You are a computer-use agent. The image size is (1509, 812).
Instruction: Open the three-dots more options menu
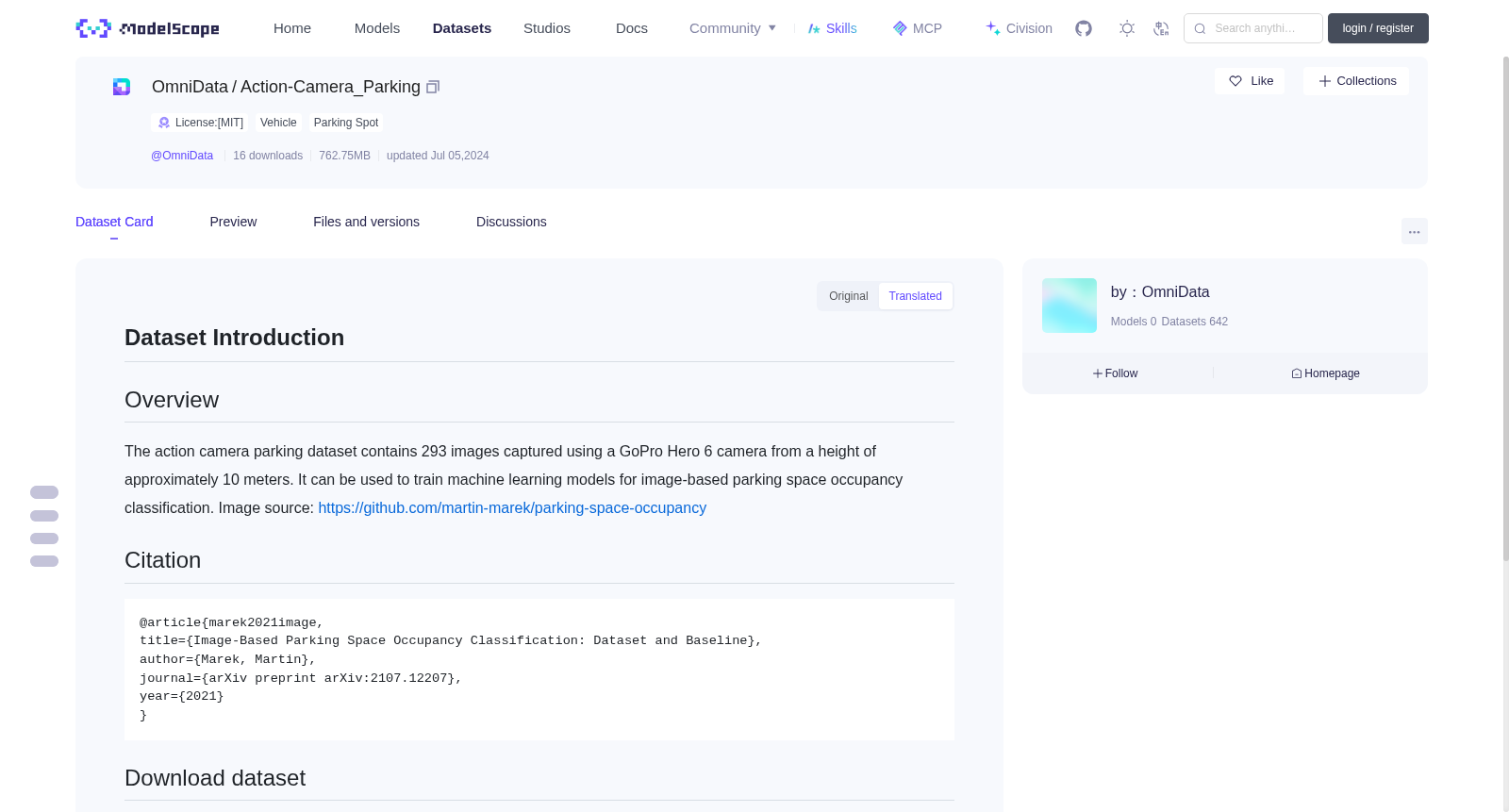coord(1414,231)
